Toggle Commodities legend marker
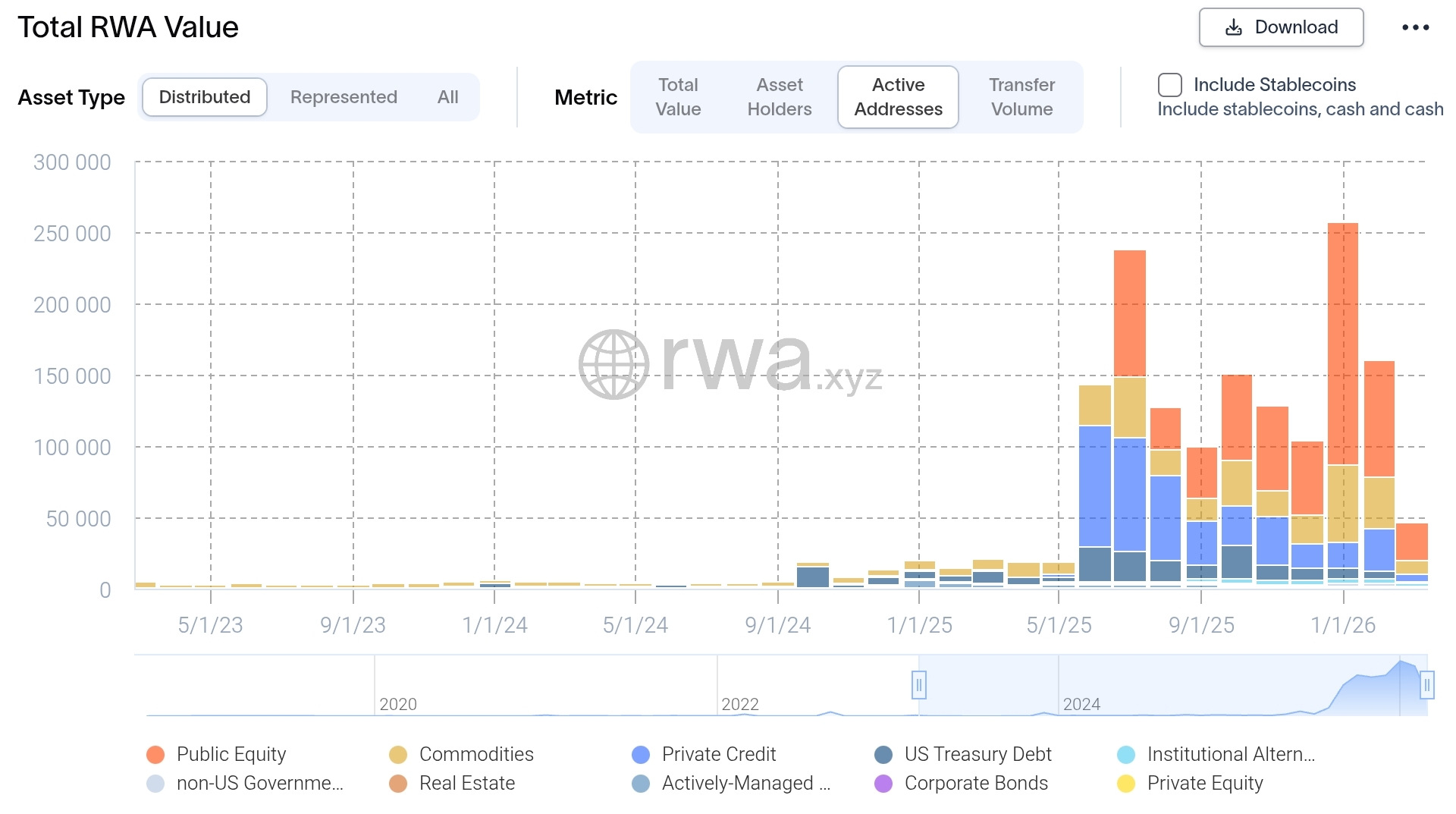The width and height of the screenshot is (1456, 814). click(398, 754)
